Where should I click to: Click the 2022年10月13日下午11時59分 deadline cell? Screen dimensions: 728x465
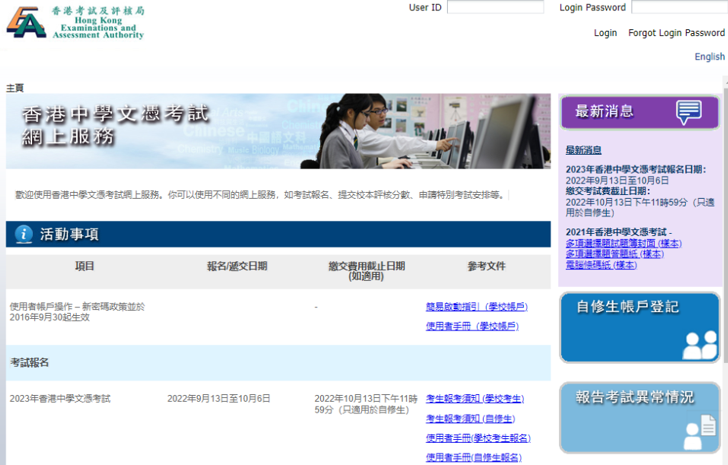366,404
